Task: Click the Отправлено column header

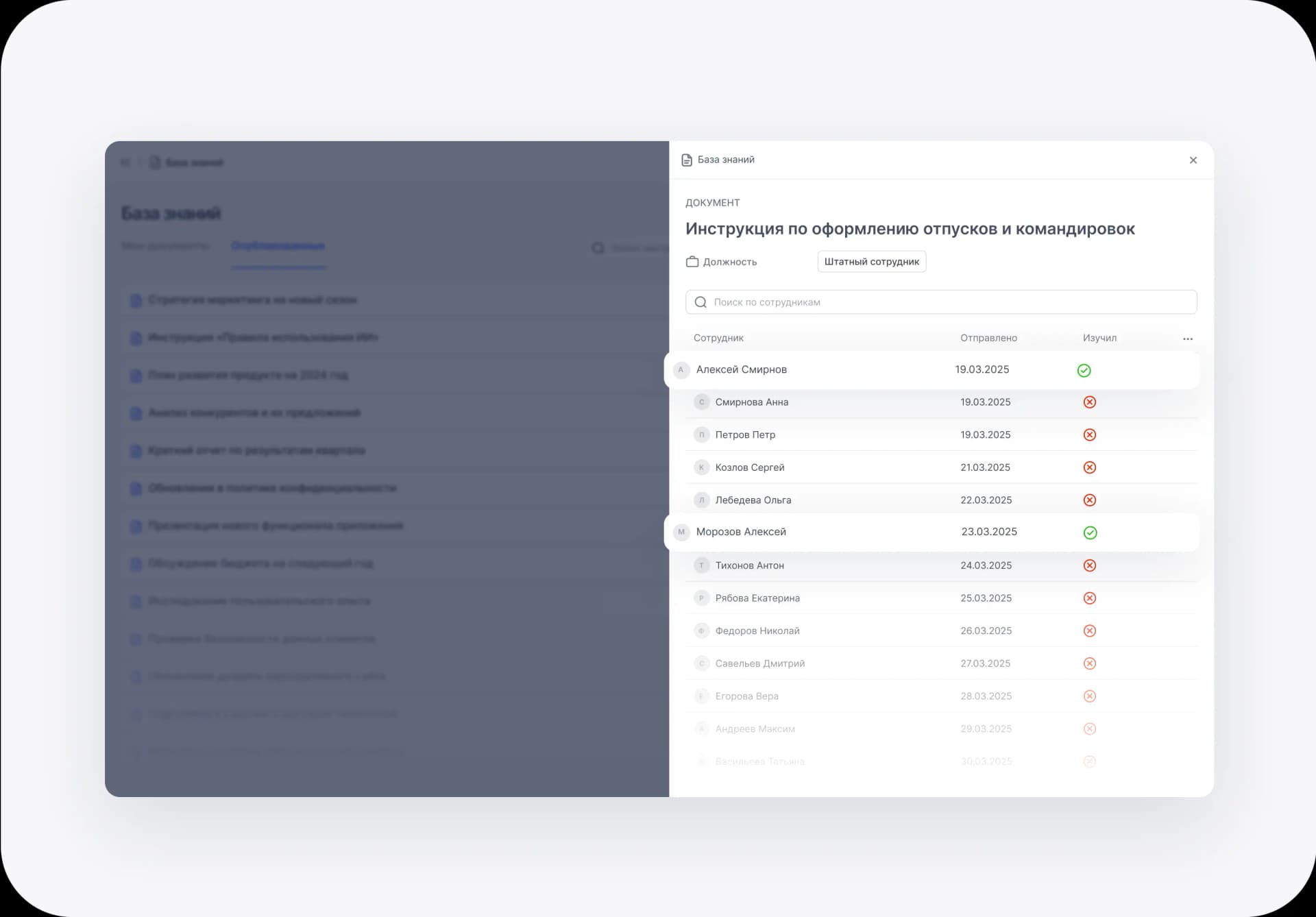Action: (988, 338)
